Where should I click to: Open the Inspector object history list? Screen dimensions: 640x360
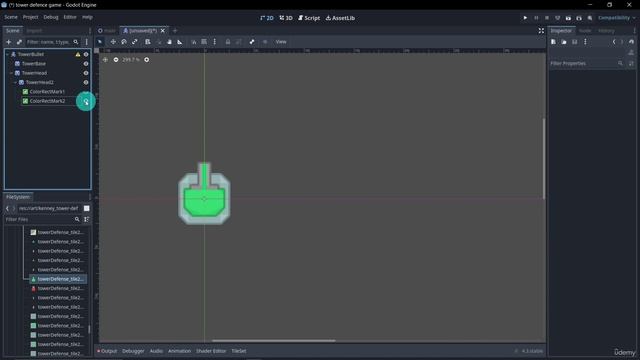click(x=631, y=42)
